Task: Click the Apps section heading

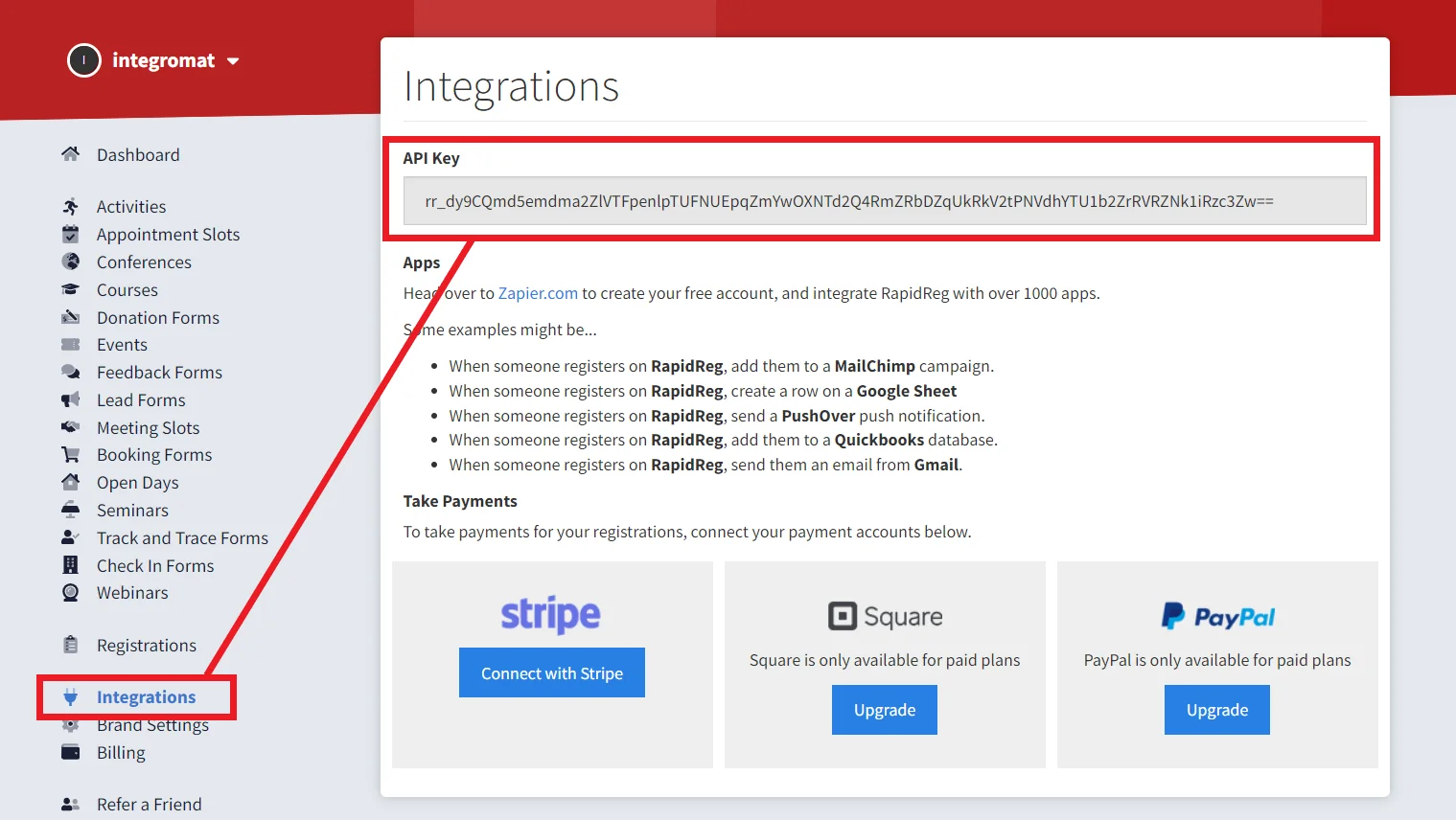Action: coord(422,262)
